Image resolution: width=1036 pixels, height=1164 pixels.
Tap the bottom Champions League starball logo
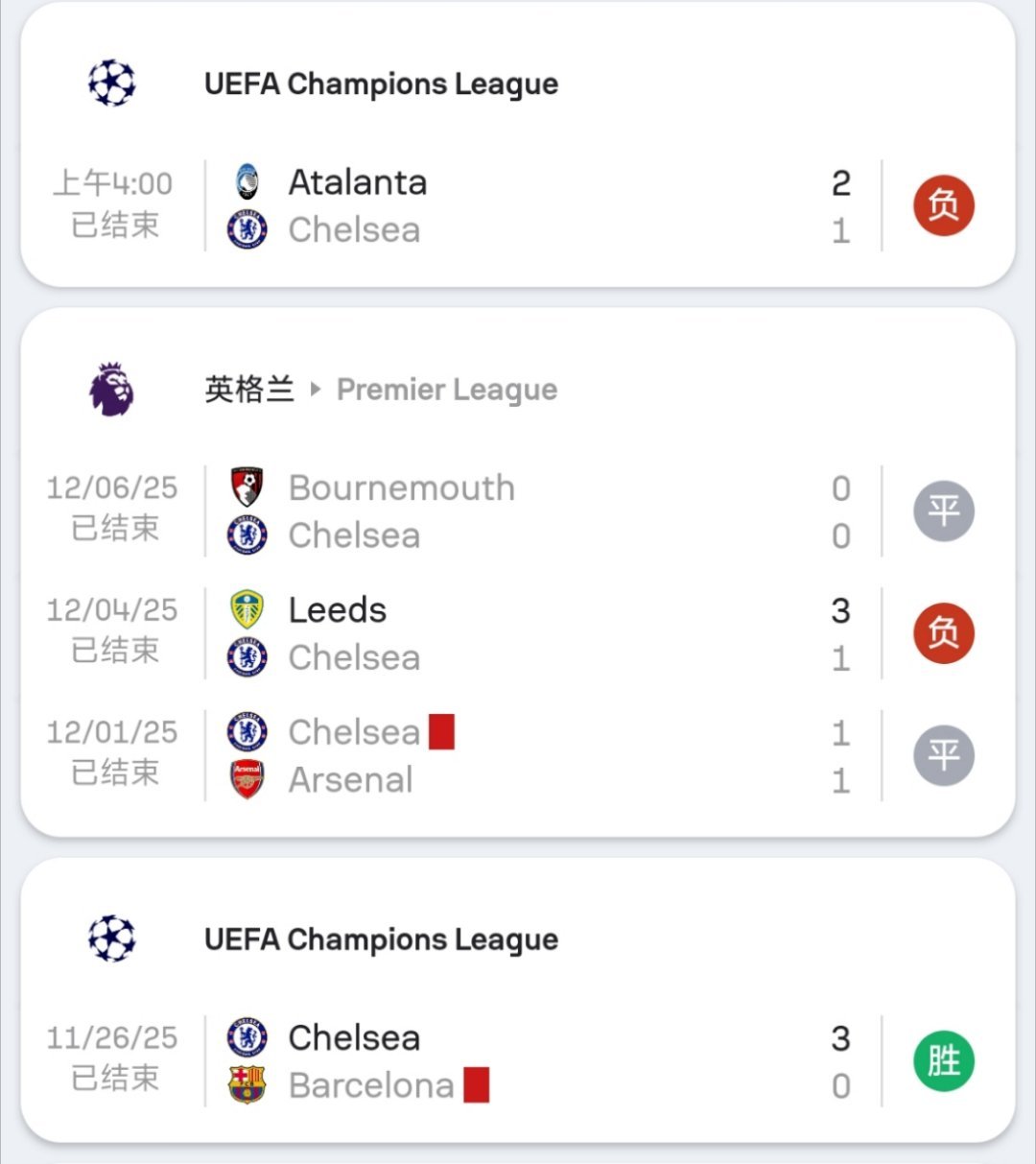tap(111, 938)
